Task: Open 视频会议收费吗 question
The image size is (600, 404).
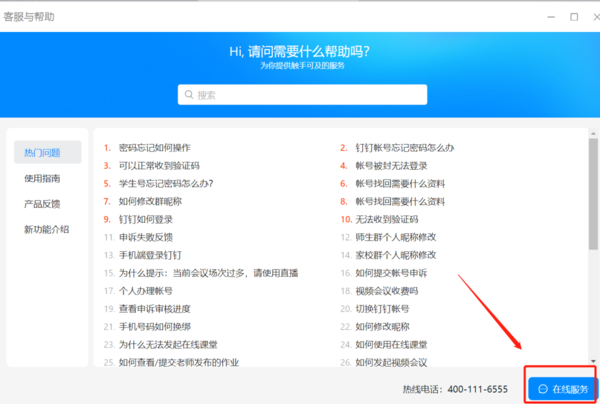Action: pos(386,291)
